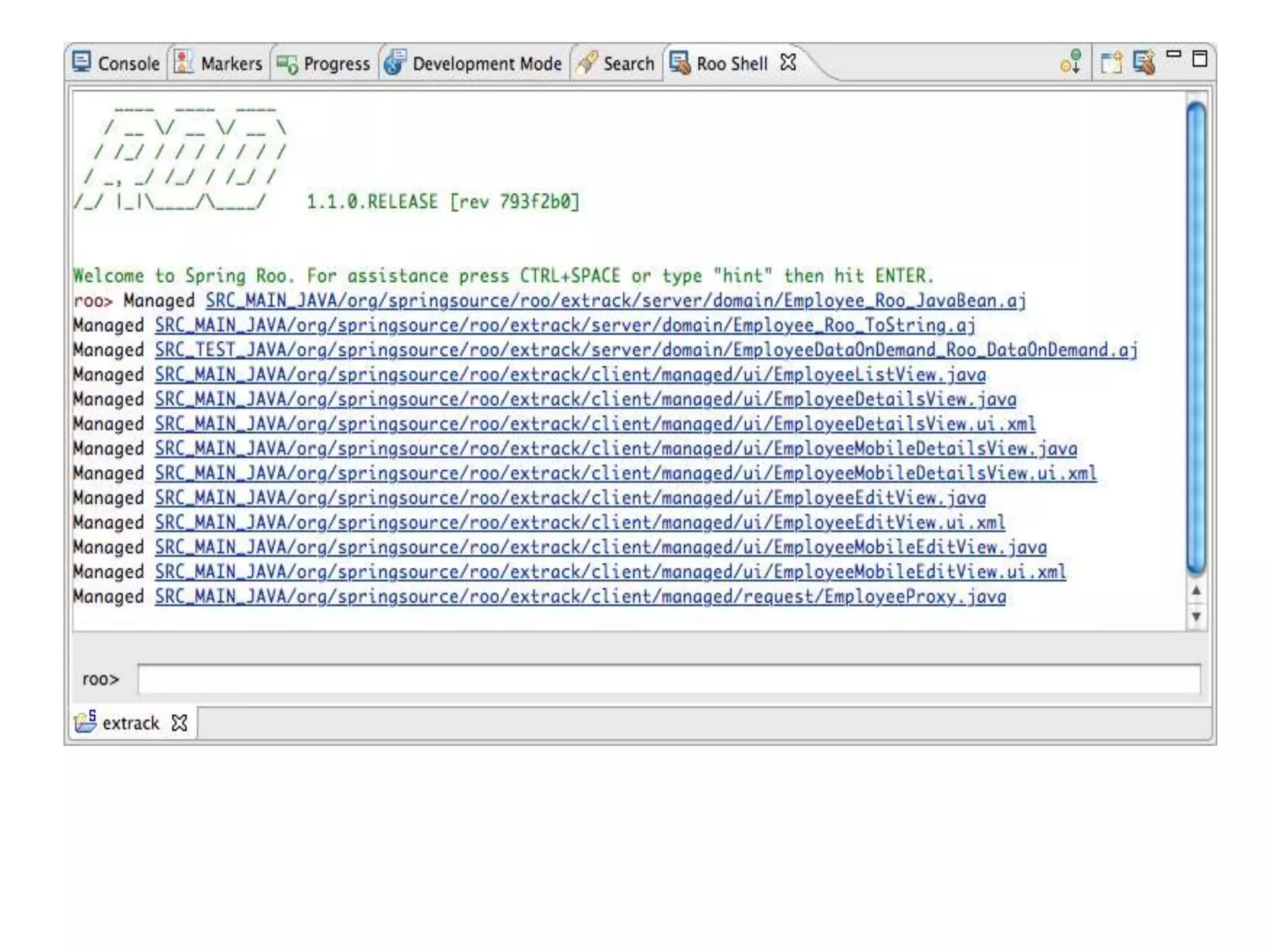The width and height of the screenshot is (1270, 952).
Task: Maximize the Roo Shell view panel
Action: [x=1200, y=59]
